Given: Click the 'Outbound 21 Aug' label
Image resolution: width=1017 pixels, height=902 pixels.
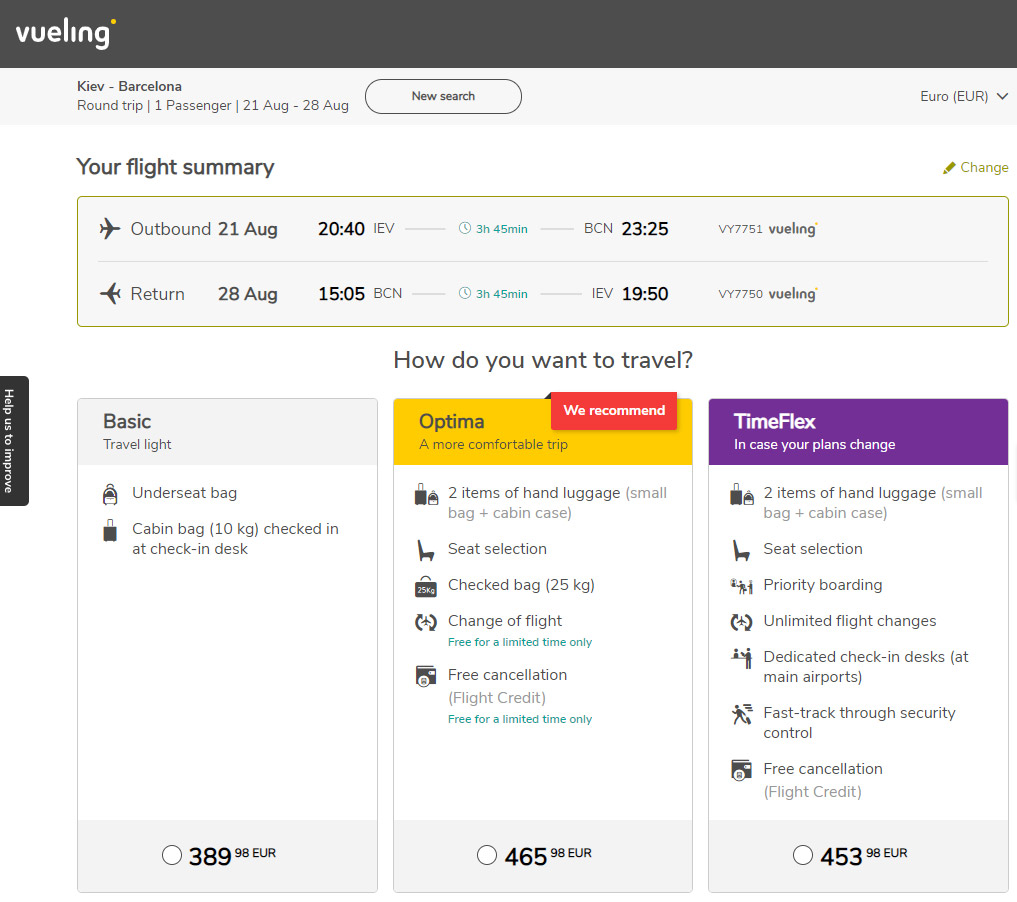Looking at the screenshot, I should click(204, 229).
